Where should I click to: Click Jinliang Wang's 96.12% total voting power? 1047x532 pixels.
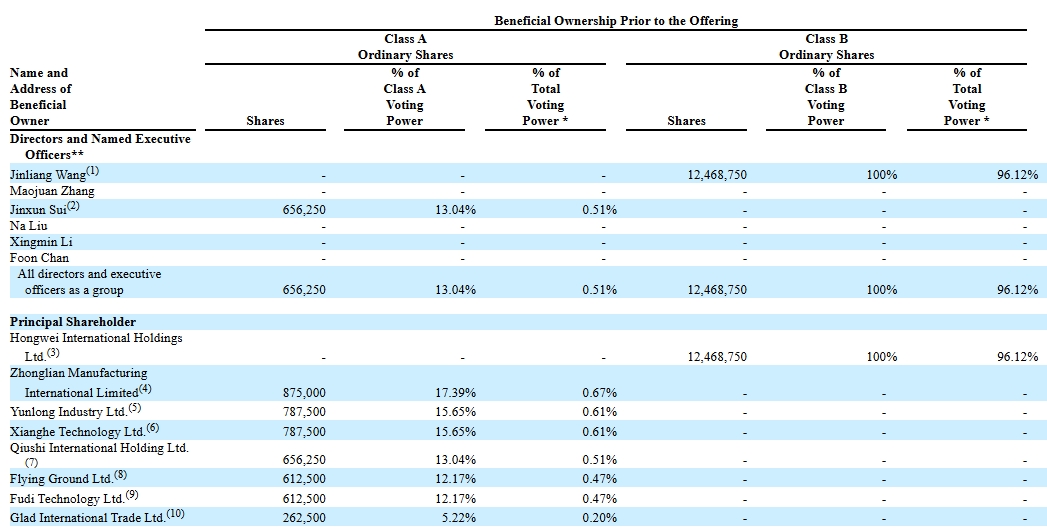pos(1016,175)
